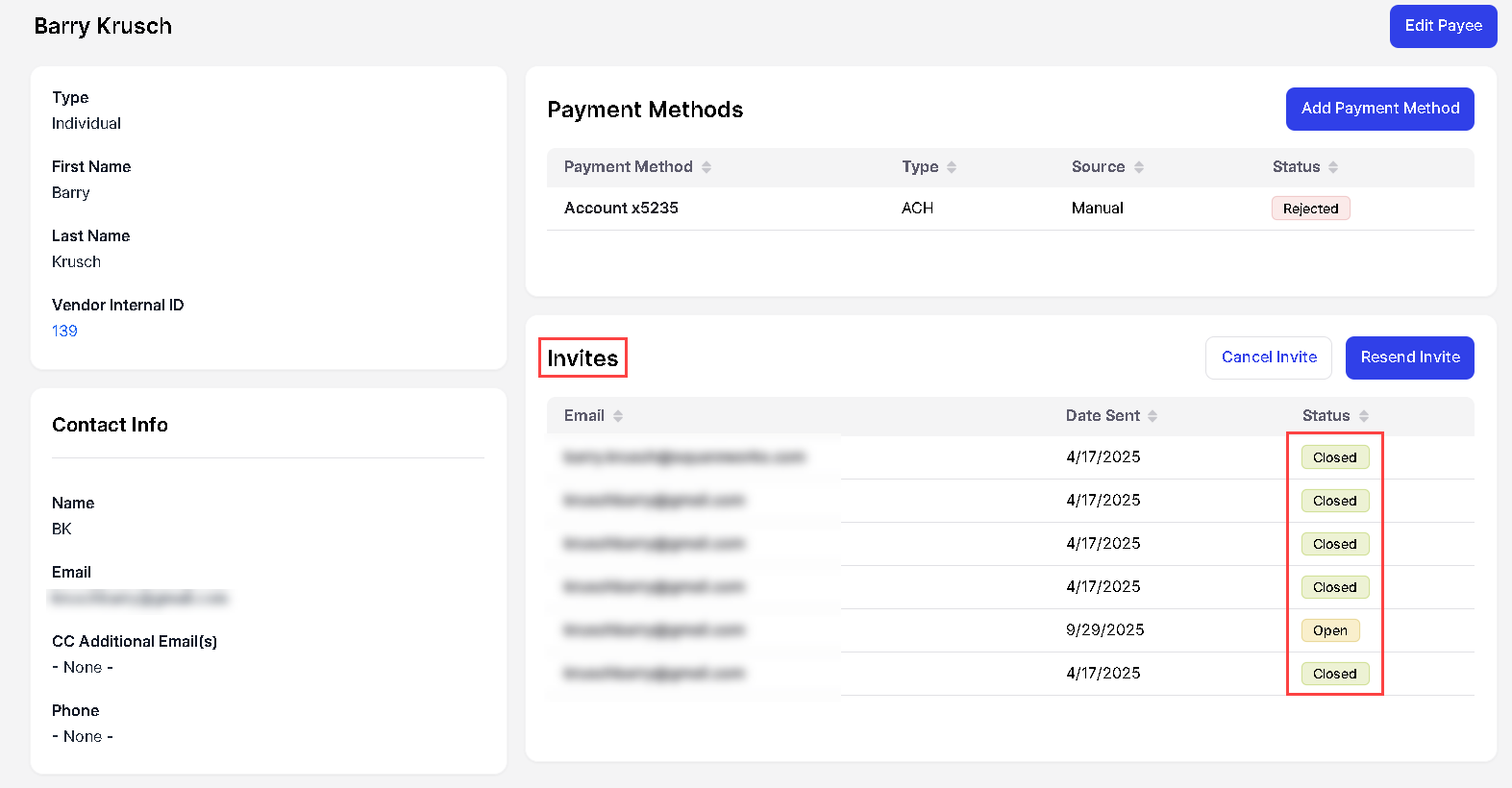Click Date Sent sort arrows
Viewport: 1512px width, 788px height.
[x=1153, y=416]
